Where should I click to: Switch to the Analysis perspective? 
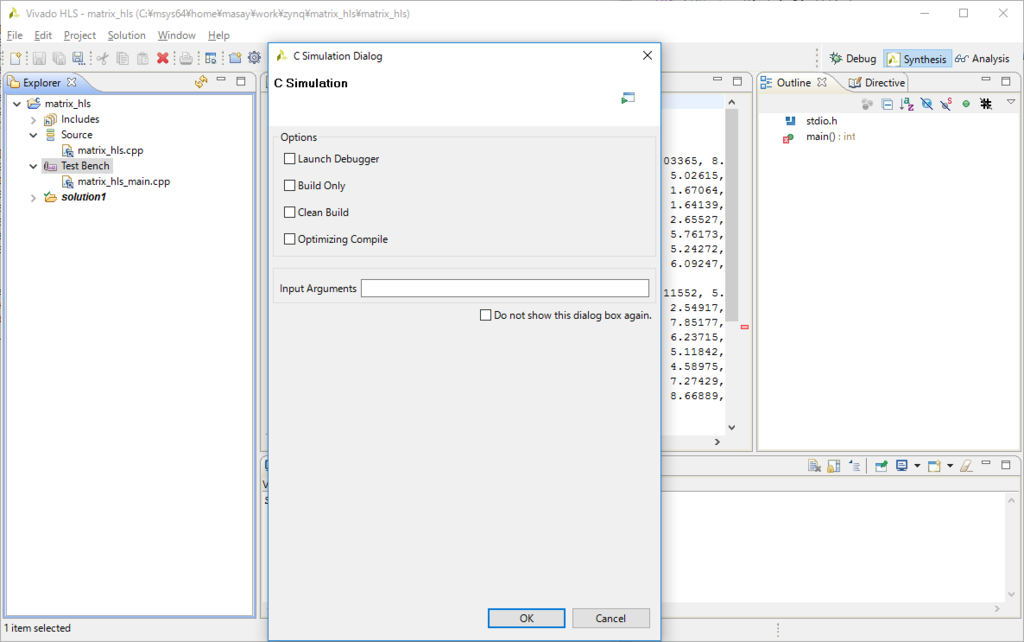tap(982, 59)
